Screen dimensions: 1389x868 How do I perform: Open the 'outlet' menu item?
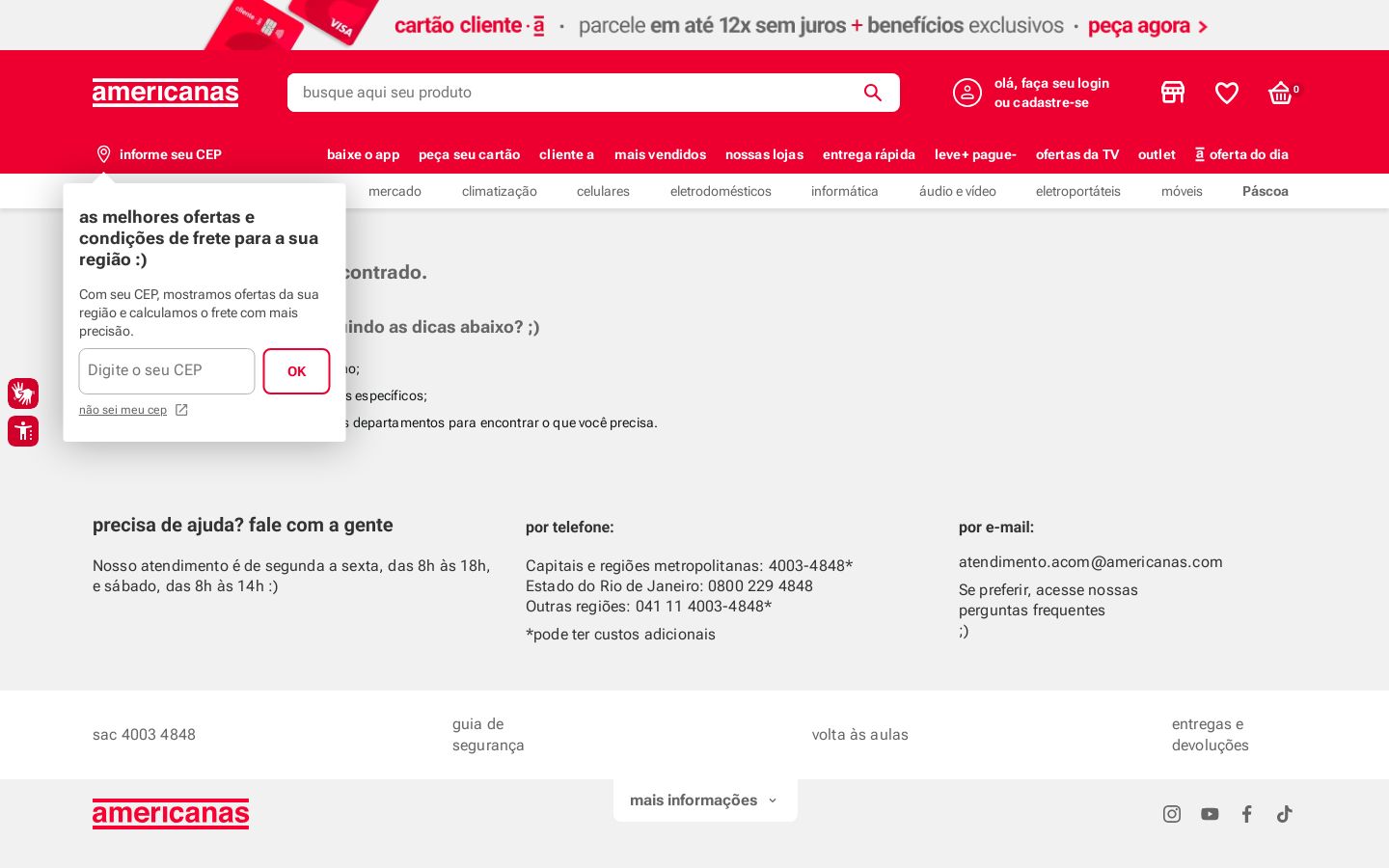[1157, 154]
